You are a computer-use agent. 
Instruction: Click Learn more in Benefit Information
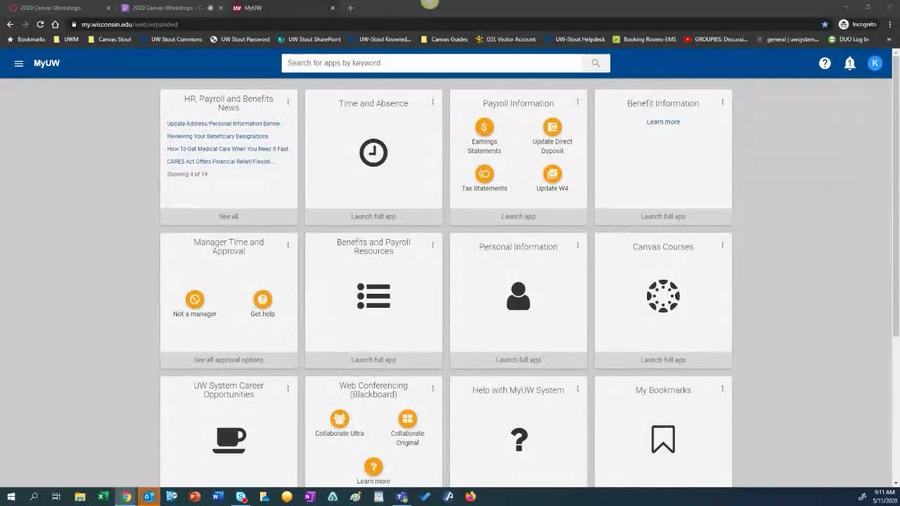[x=663, y=122]
